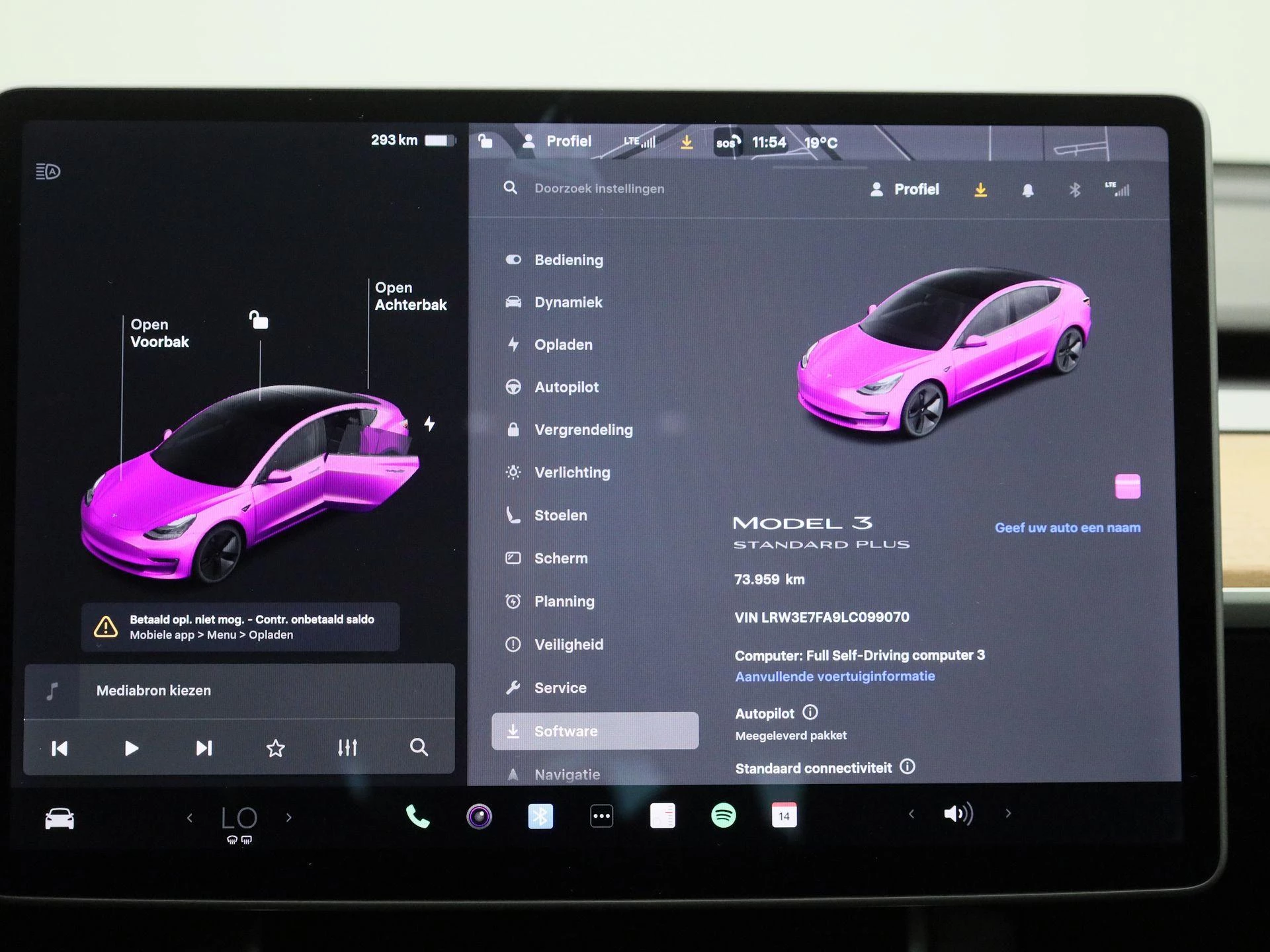
Task: Mark the track as favorite with the star
Action: 275,748
